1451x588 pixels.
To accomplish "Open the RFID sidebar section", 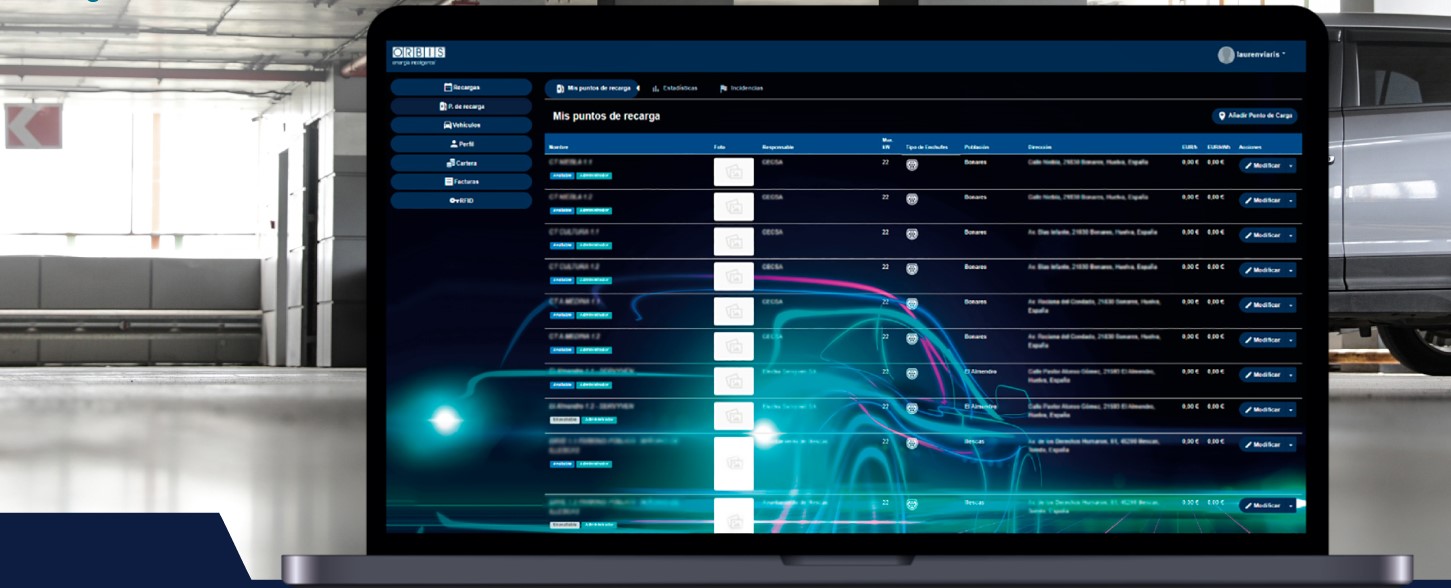I will coord(461,200).
